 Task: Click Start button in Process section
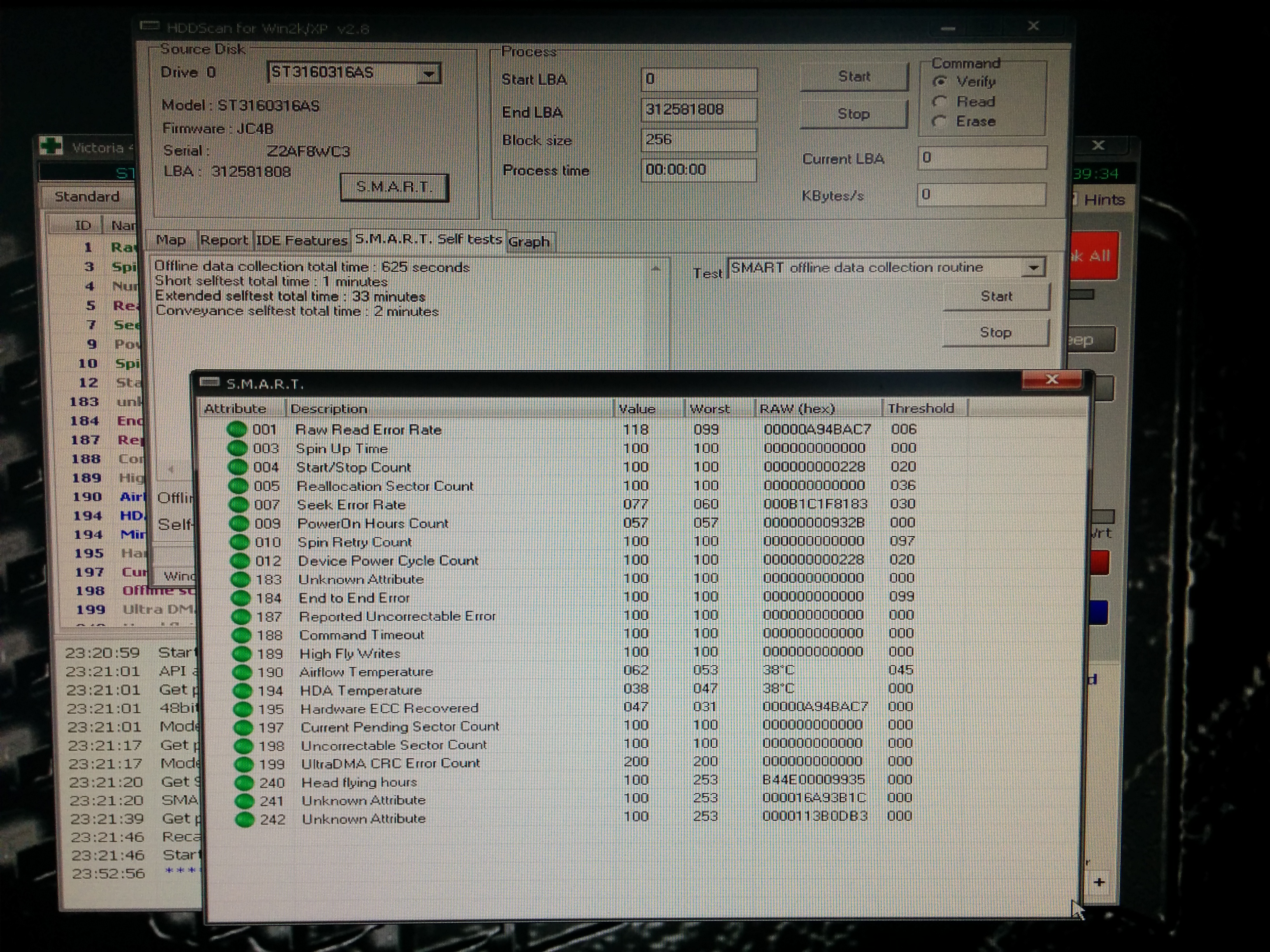coord(854,77)
